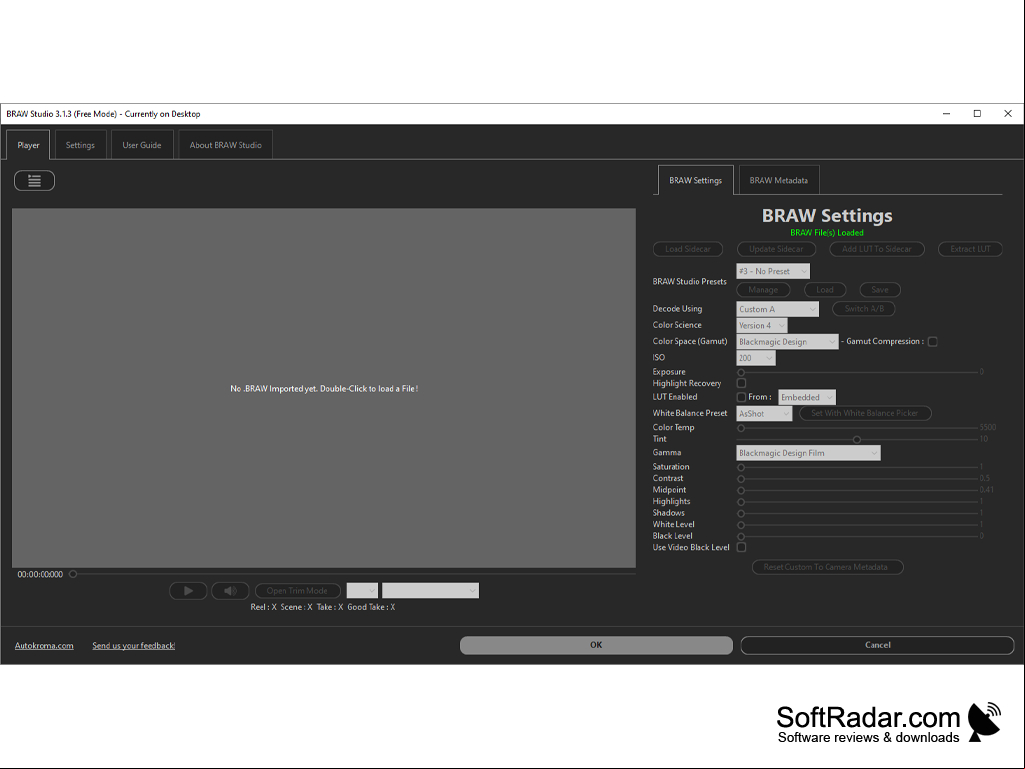Open the LUT From Embedded dropdown

tap(807, 398)
